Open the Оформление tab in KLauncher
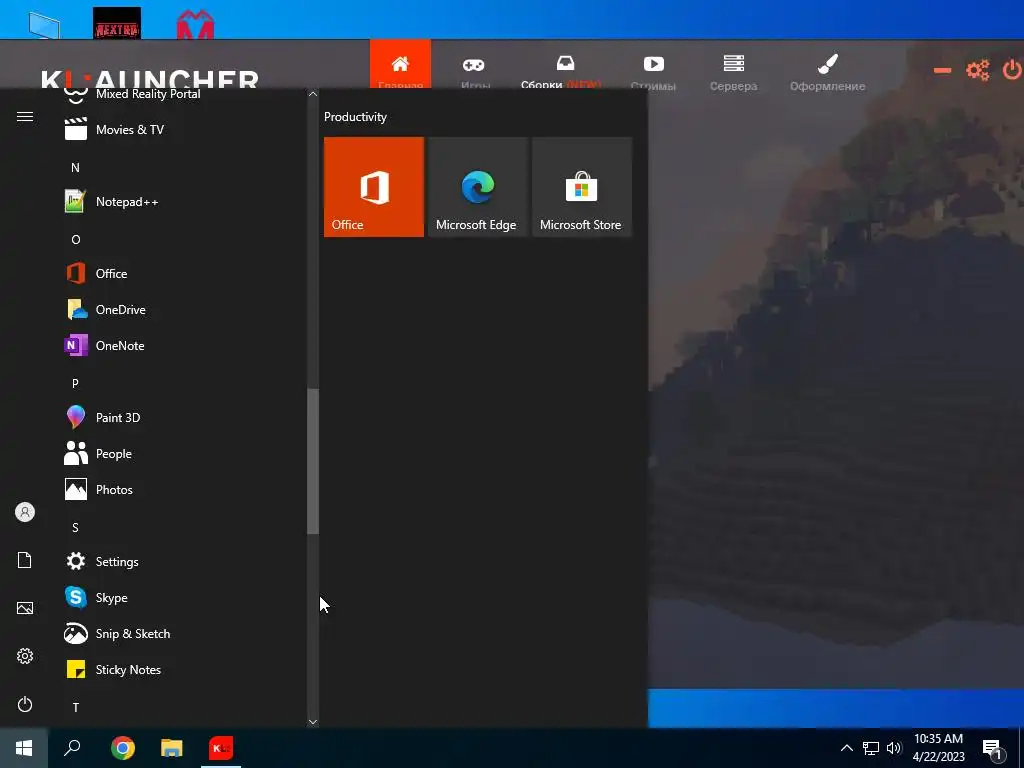The image size is (1024, 768). [x=827, y=73]
